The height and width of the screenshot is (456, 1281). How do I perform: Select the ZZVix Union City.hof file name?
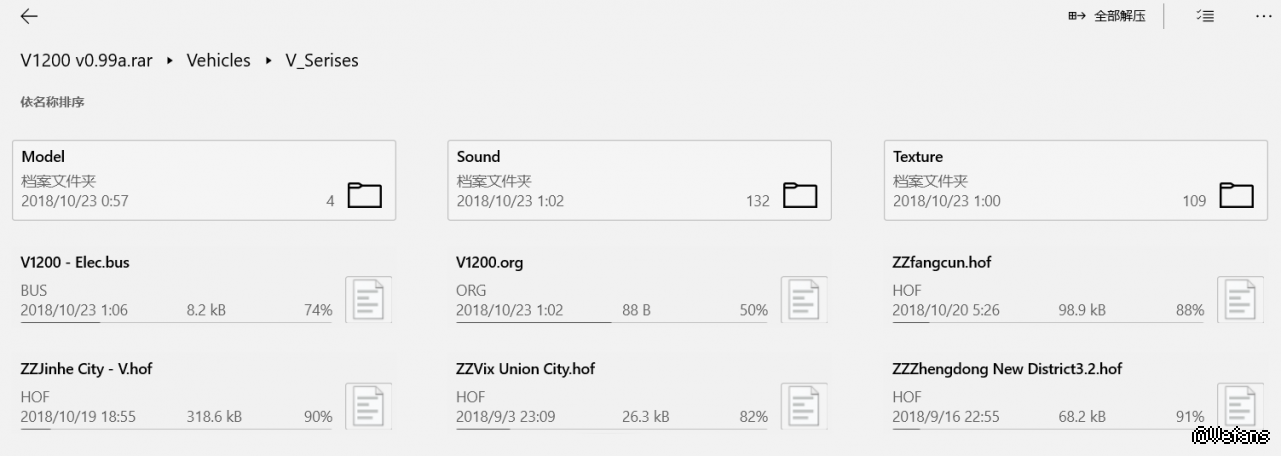(525, 369)
